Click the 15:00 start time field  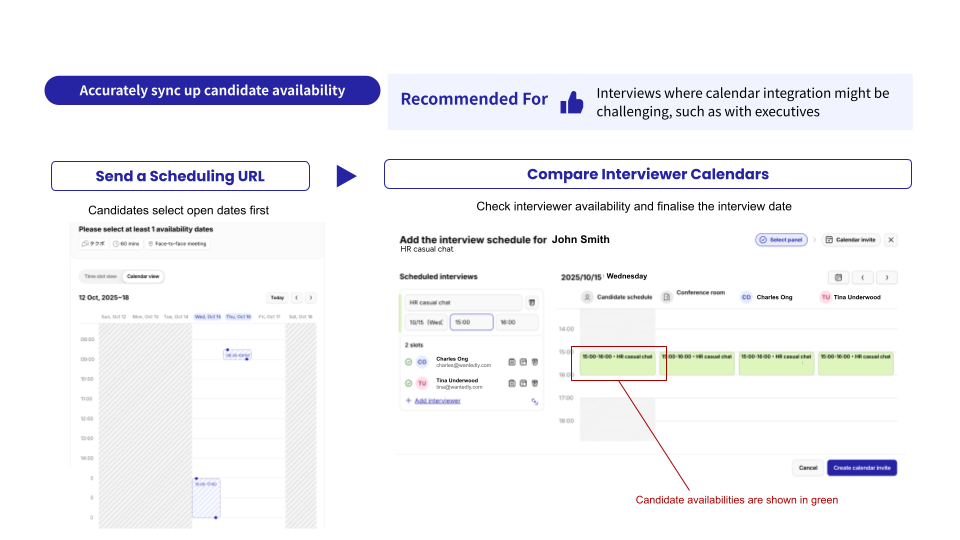pyautogui.click(x=470, y=322)
